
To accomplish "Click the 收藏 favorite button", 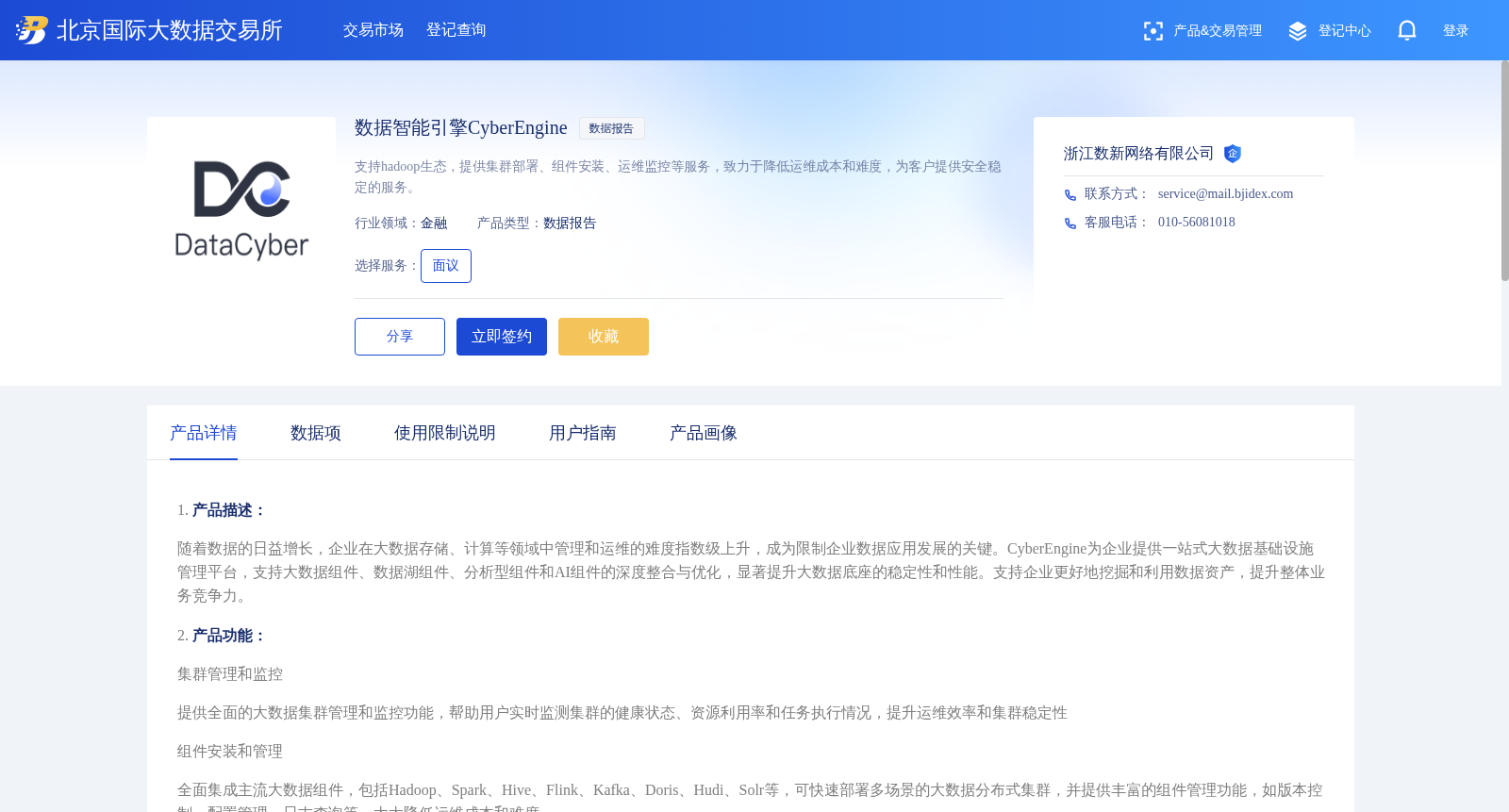I will click(x=604, y=337).
